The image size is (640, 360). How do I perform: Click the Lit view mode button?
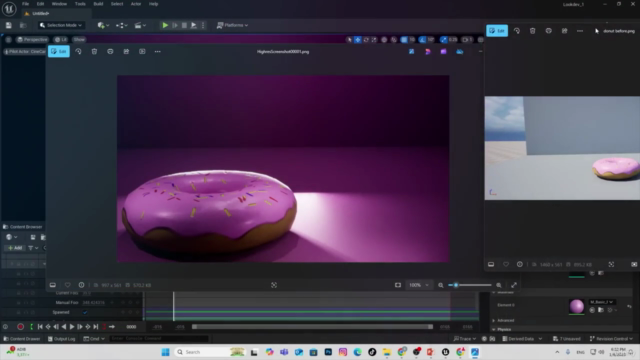pos(61,40)
